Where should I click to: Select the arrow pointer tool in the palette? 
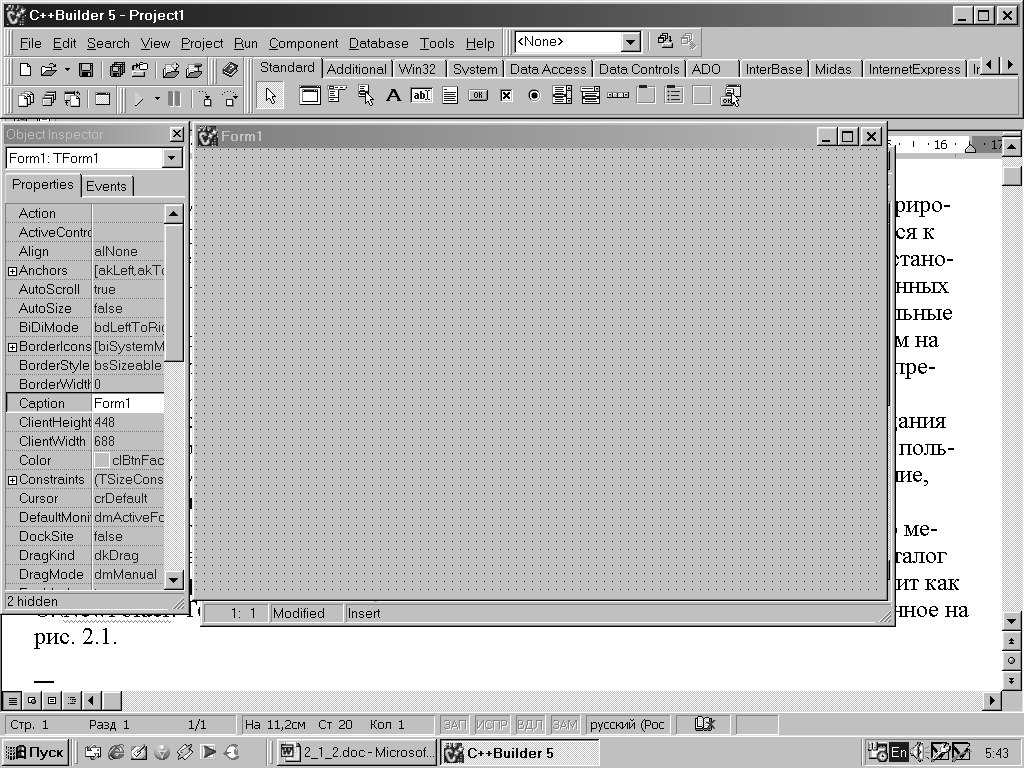tap(270, 97)
